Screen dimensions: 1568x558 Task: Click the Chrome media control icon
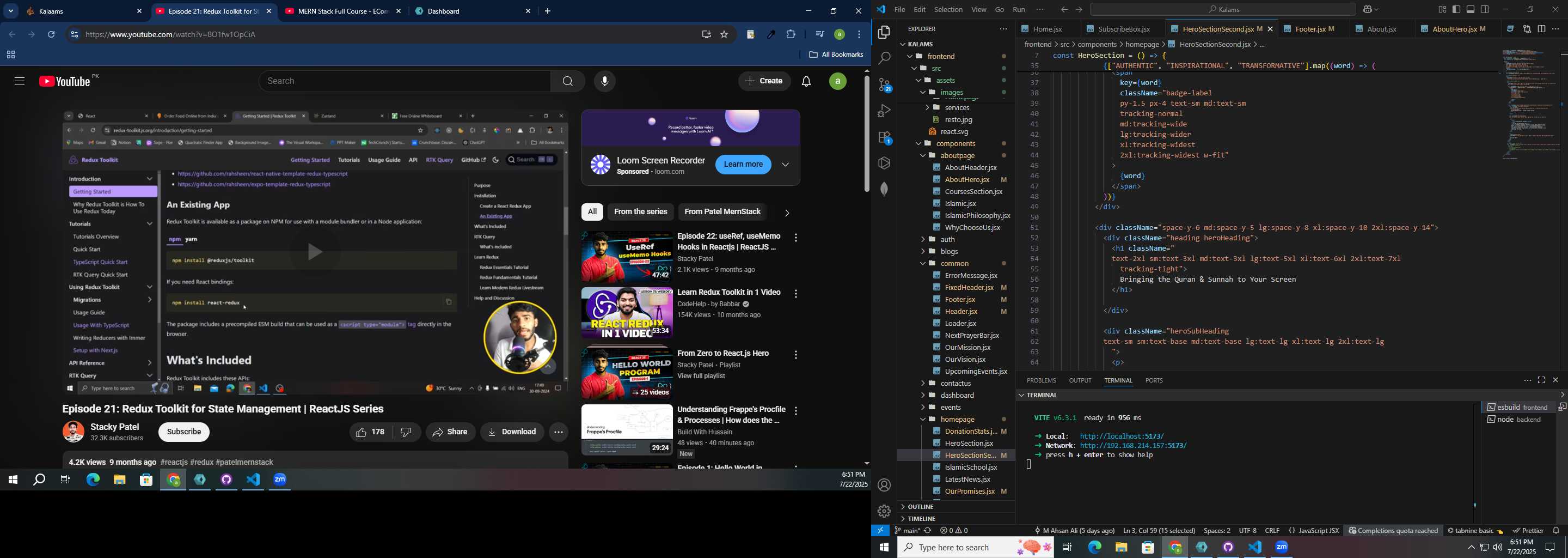[819, 35]
